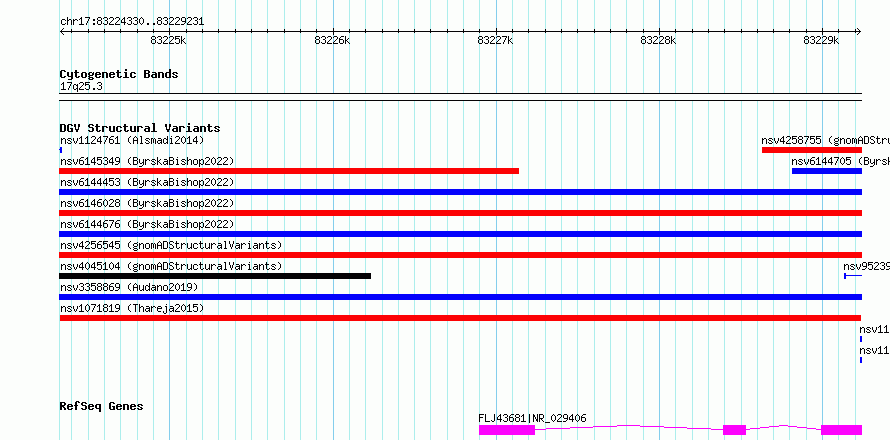Viewport: 890px width, 440px height.
Task: Click the nsv1124761 (Alsmadi2014) label
Action: (132, 140)
